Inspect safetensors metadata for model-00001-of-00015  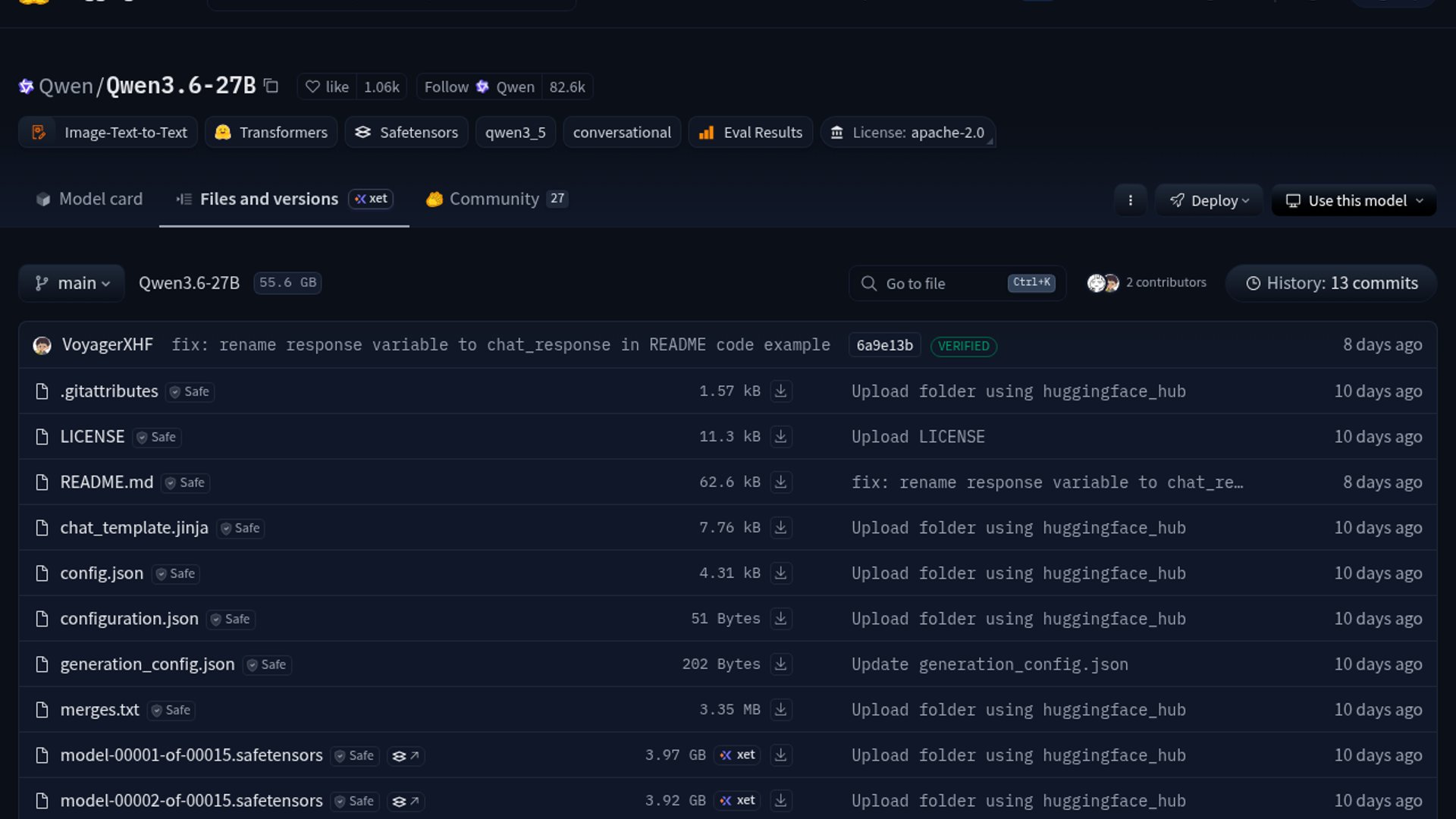[x=406, y=756]
